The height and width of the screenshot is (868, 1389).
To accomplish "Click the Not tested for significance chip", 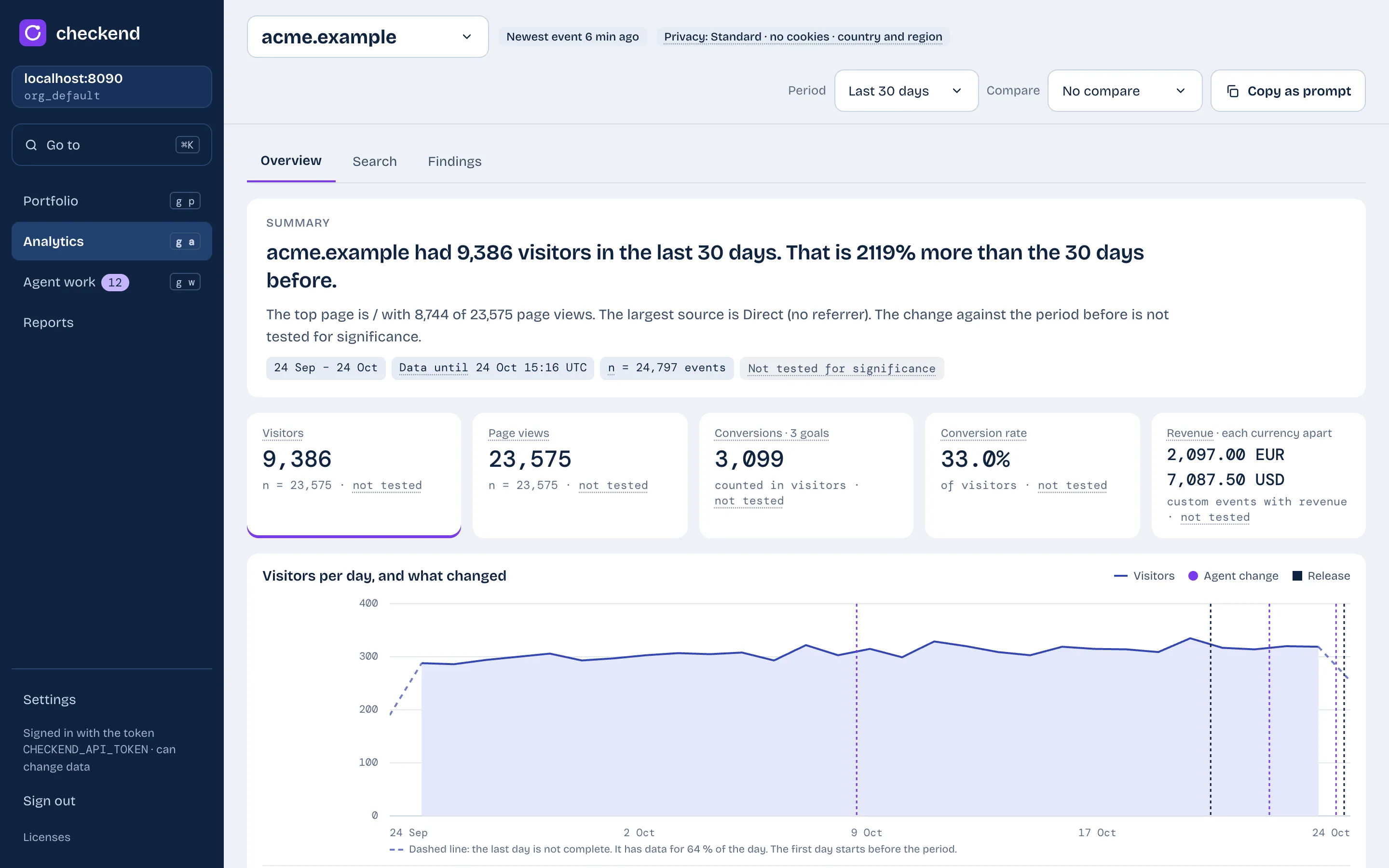I will [842, 368].
